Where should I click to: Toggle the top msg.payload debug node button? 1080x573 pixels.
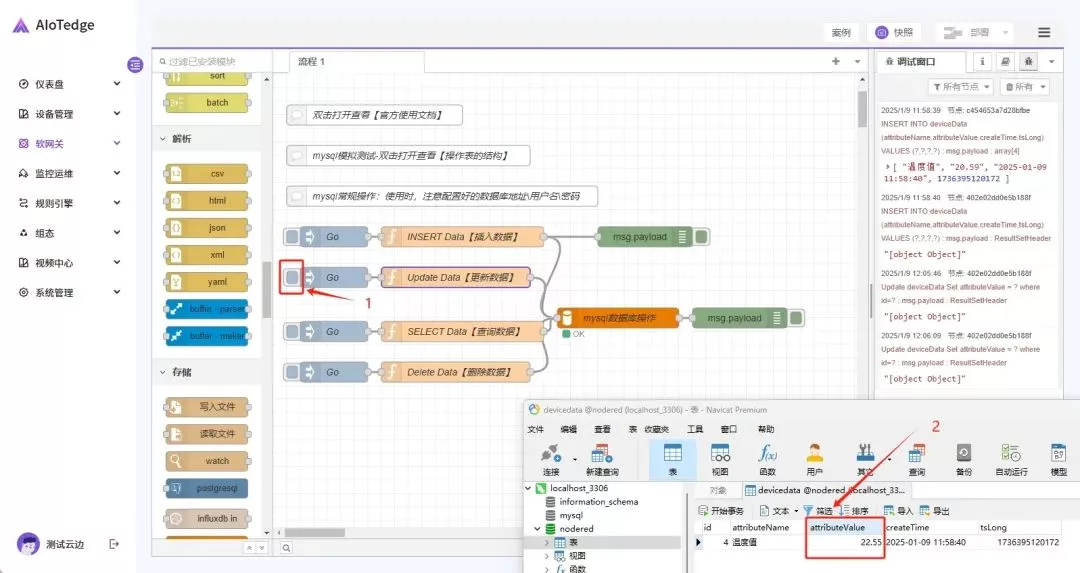702,237
